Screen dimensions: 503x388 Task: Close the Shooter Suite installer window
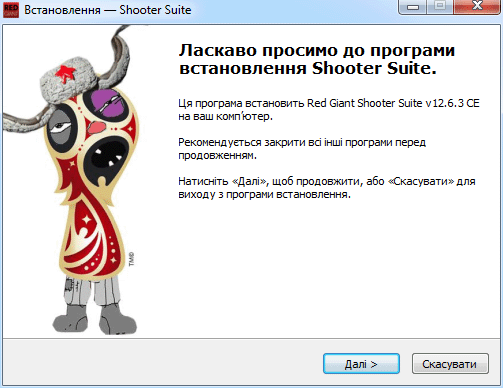coord(477,6)
